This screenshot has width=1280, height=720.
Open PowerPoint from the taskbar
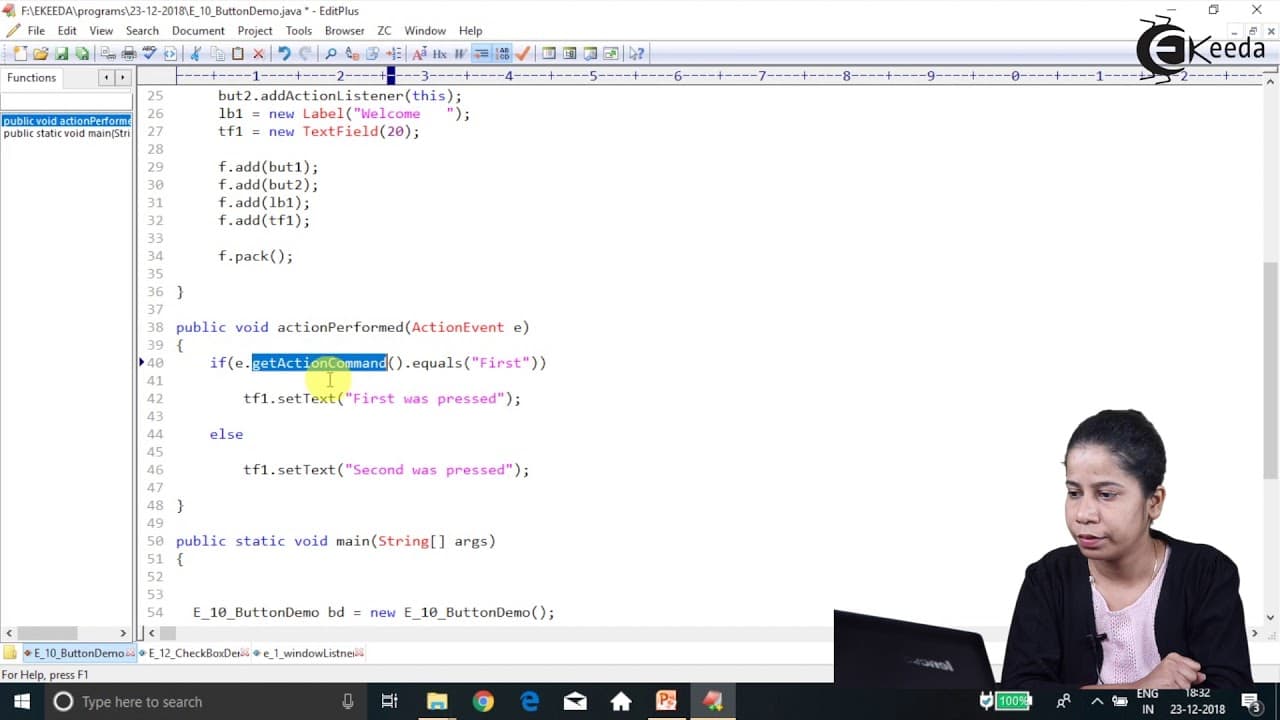(666, 701)
